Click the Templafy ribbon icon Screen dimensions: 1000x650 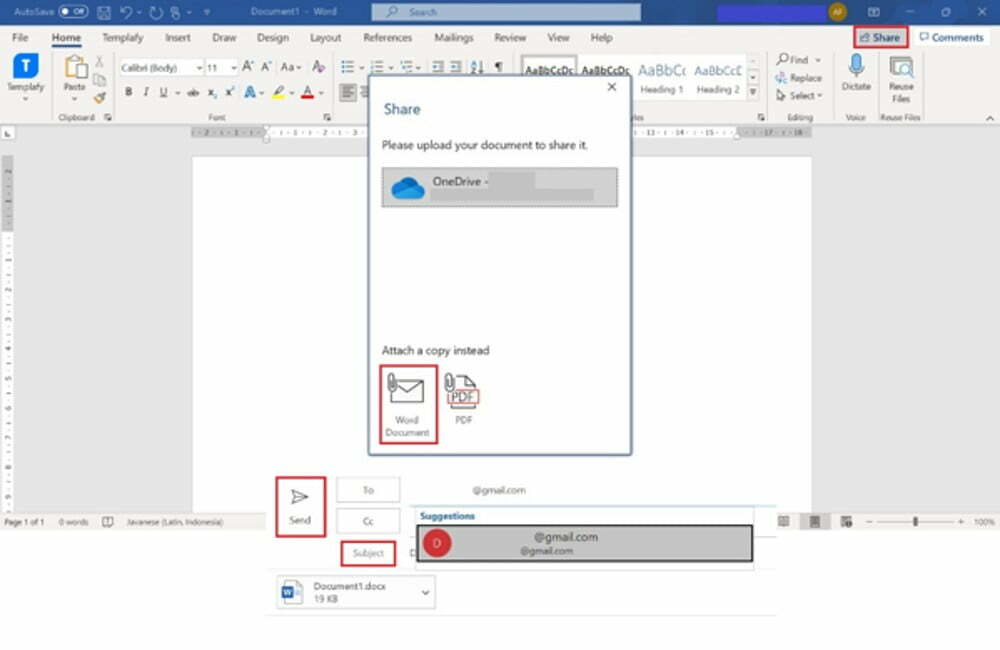click(25, 73)
